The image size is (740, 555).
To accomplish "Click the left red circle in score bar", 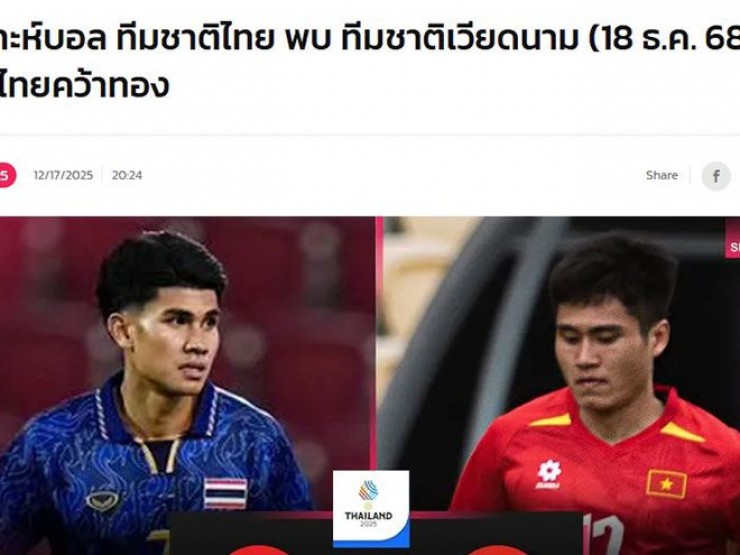I will click(259, 550).
